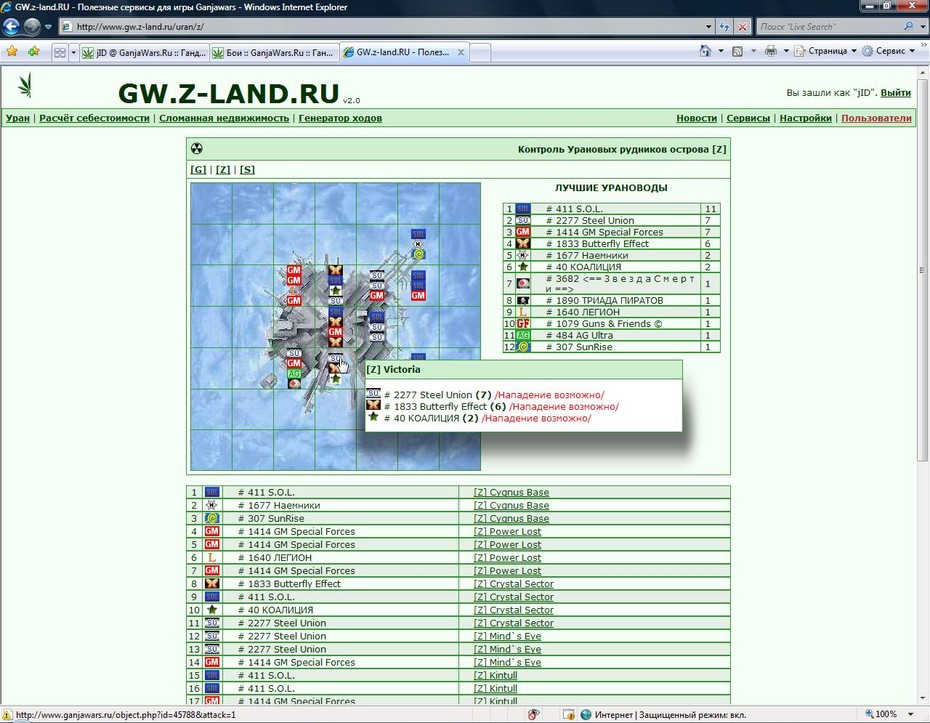The image size is (930, 723).
Task: Click Butterfly Effect attack-possible link
Action: click(x=563, y=407)
